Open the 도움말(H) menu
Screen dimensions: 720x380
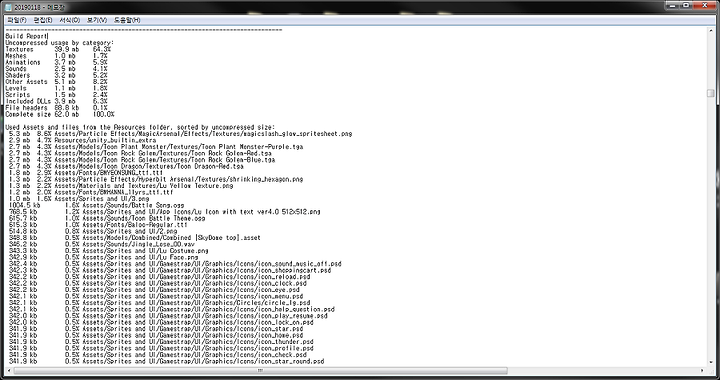(127, 20)
